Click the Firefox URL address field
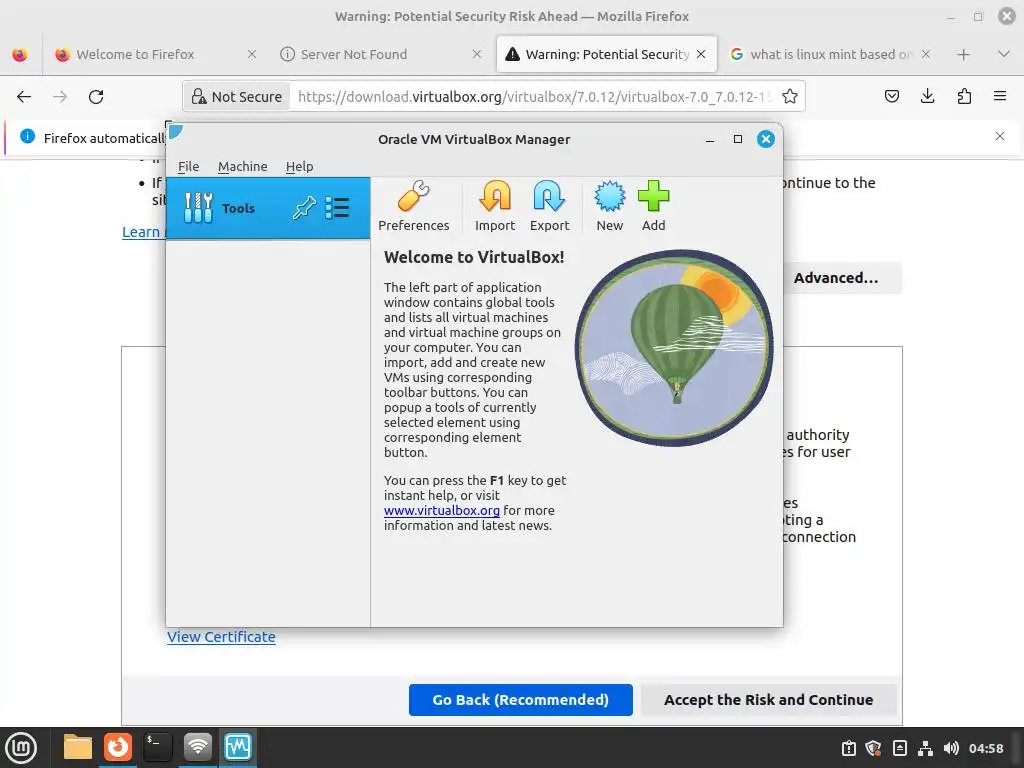The height and width of the screenshot is (768, 1024). click(534, 97)
